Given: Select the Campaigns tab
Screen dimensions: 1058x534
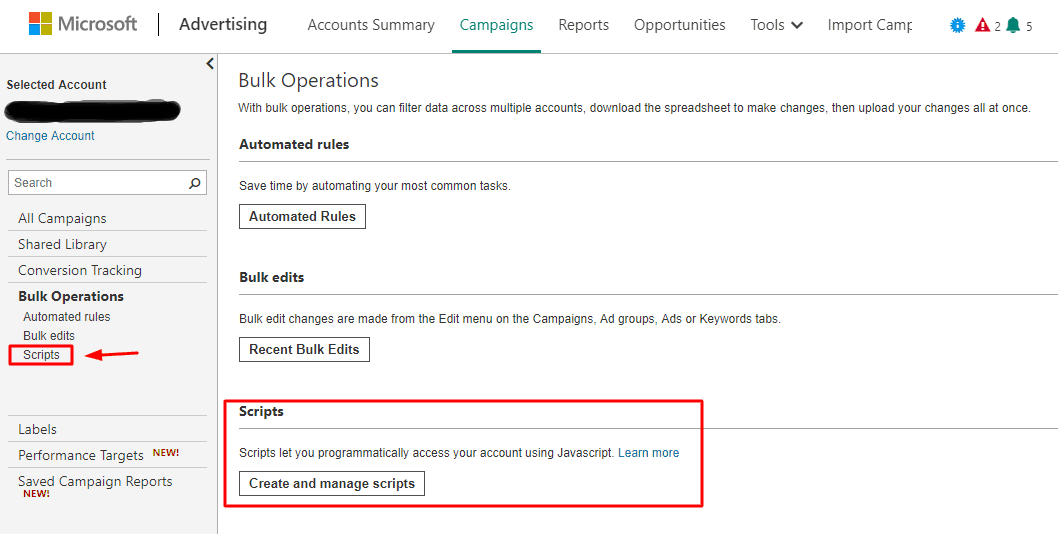Looking at the screenshot, I should [x=497, y=25].
